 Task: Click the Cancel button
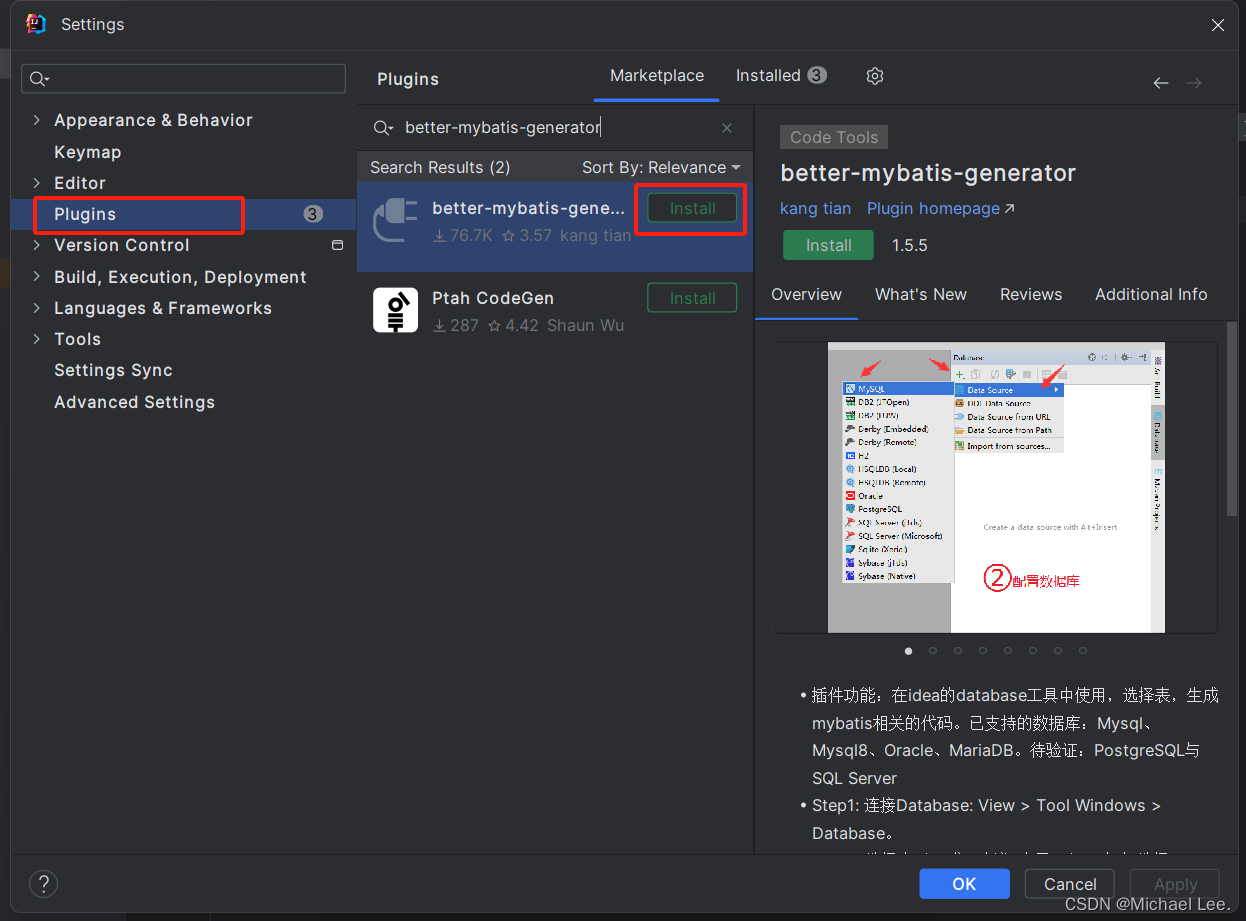(x=1070, y=884)
